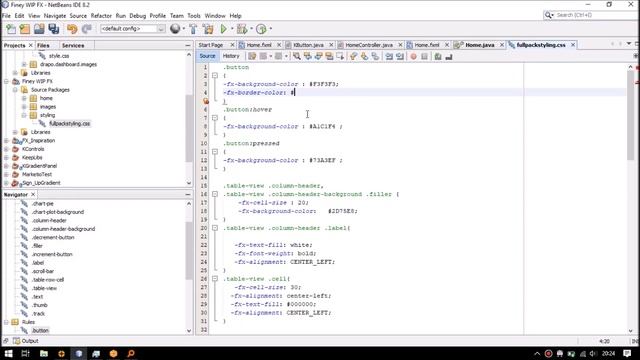Screen dimensions: 640x360
Task: Switch to the Home.java editor tab
Action: [x=480, y=45]
